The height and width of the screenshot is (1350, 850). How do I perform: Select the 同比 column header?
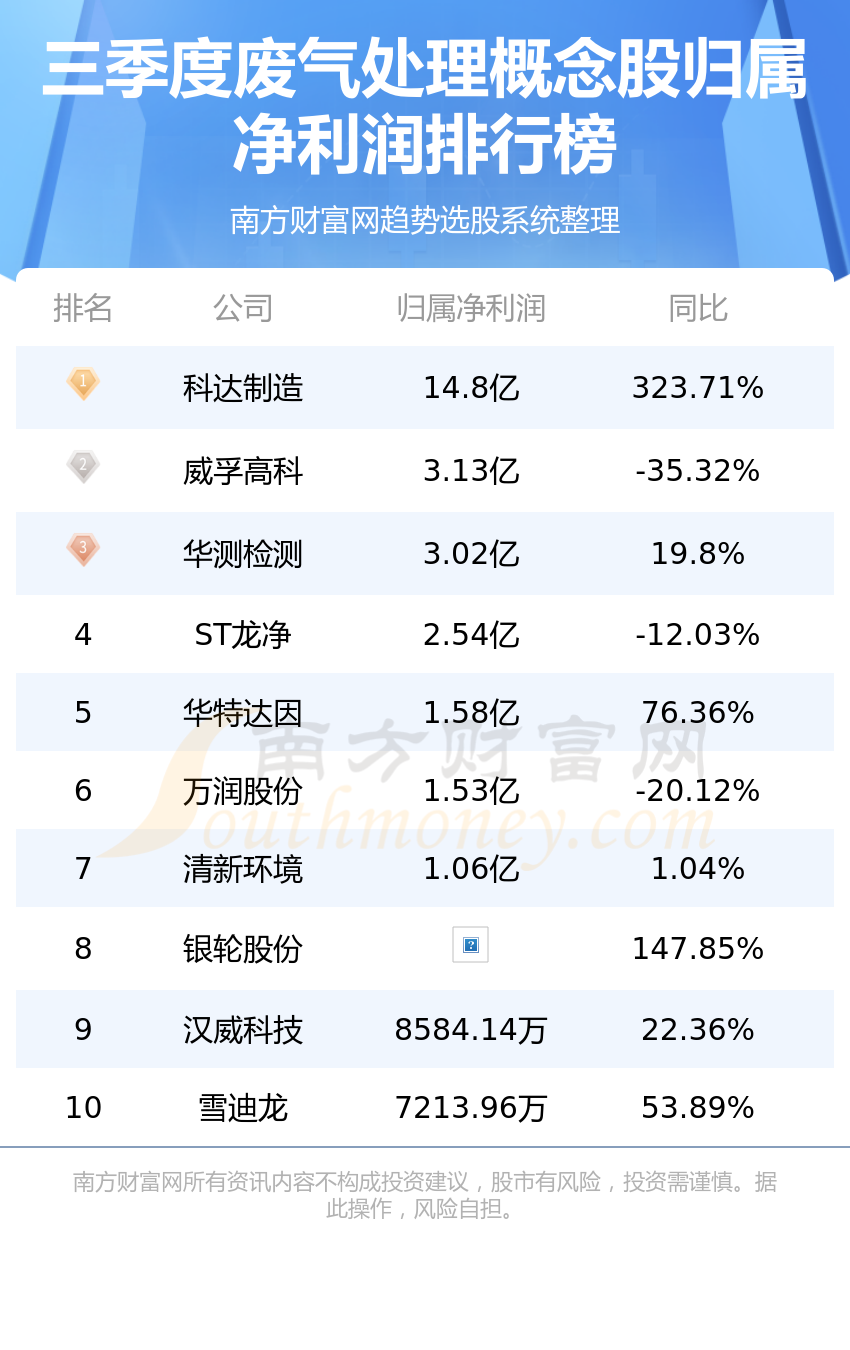(698, 308)
